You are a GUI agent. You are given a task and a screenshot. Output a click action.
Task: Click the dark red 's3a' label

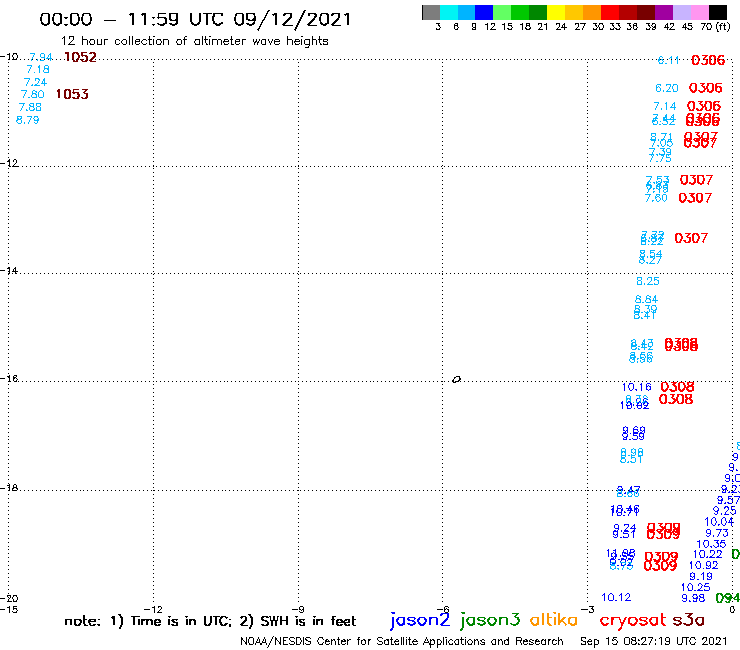tap(689, 620)
